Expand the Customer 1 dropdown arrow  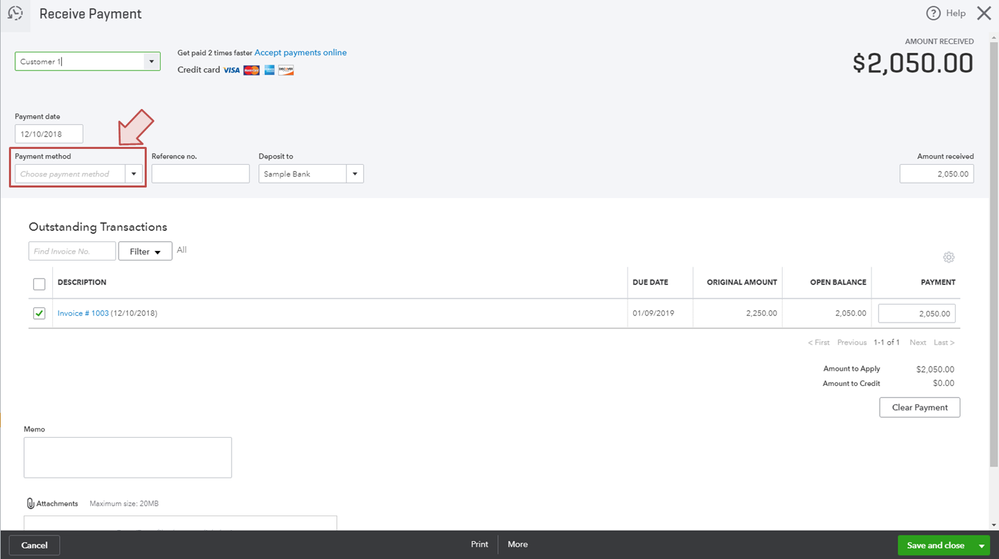tap(152, 61)
